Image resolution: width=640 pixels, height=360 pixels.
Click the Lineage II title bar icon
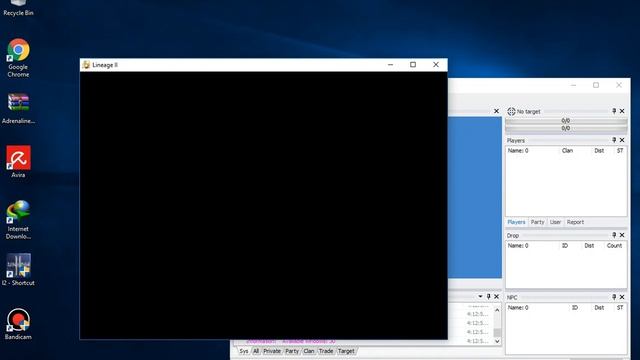(86, 65)
